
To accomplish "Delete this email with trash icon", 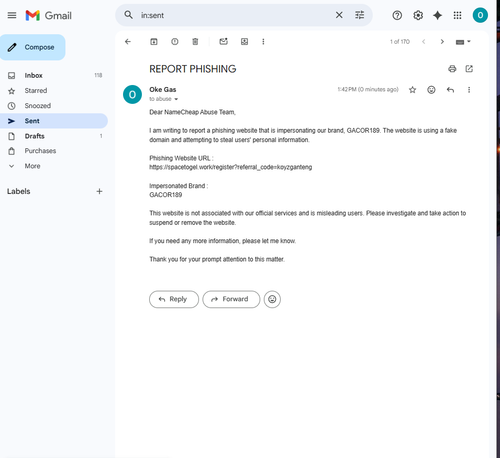I will (x=195, y=42).
